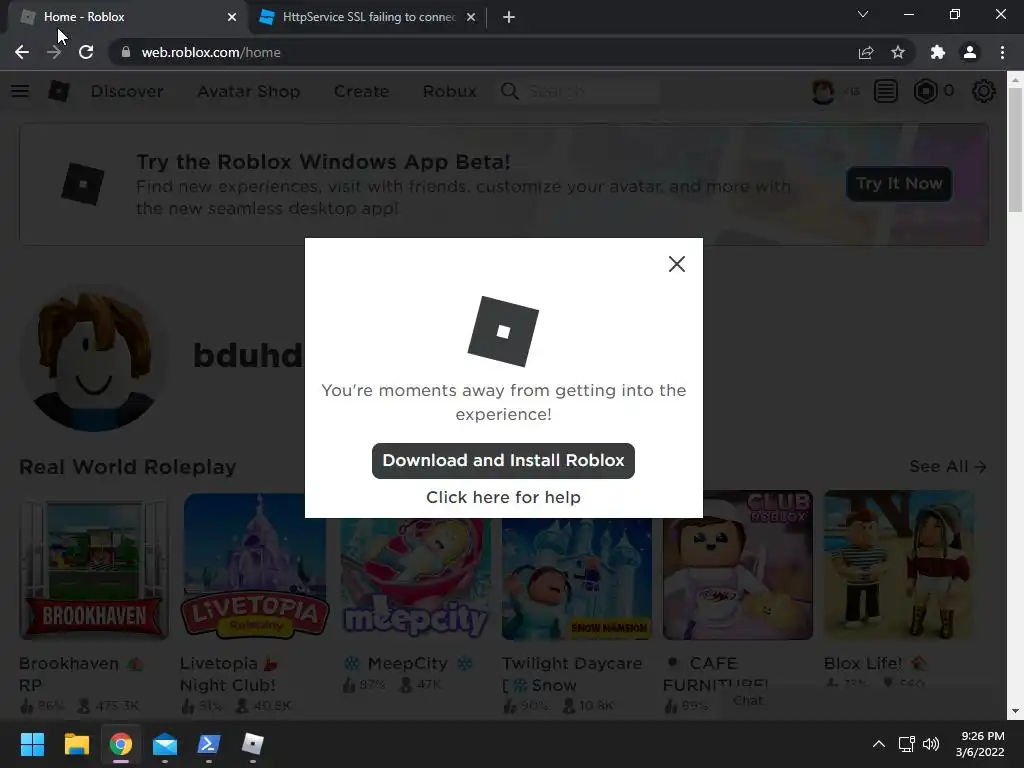The image size is (1024, 768).
Task: Share this page icon in address bar
Action: tap(866, 52)
